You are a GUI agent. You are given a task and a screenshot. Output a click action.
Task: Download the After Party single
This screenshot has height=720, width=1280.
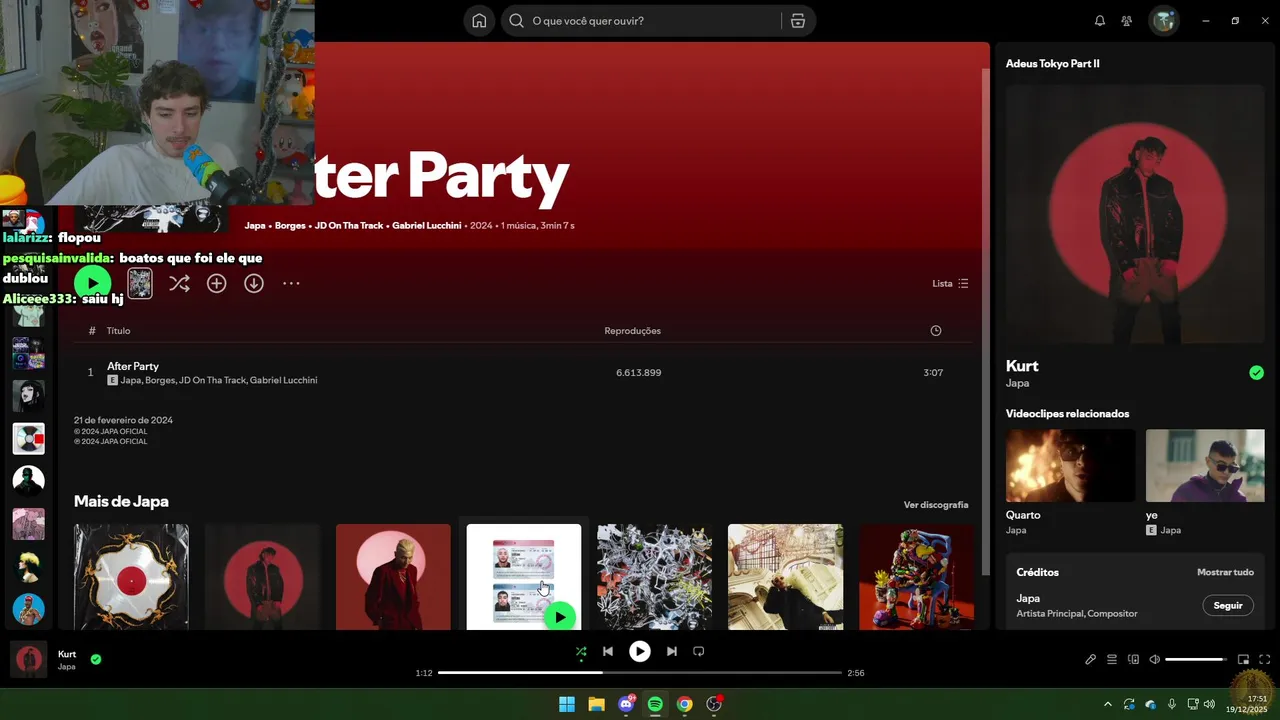(x=254, y=284)
